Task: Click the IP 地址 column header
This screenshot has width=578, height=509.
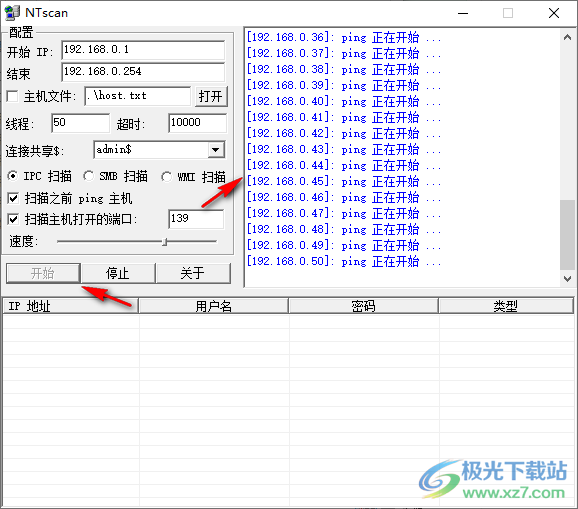Action: pos(71,306)
